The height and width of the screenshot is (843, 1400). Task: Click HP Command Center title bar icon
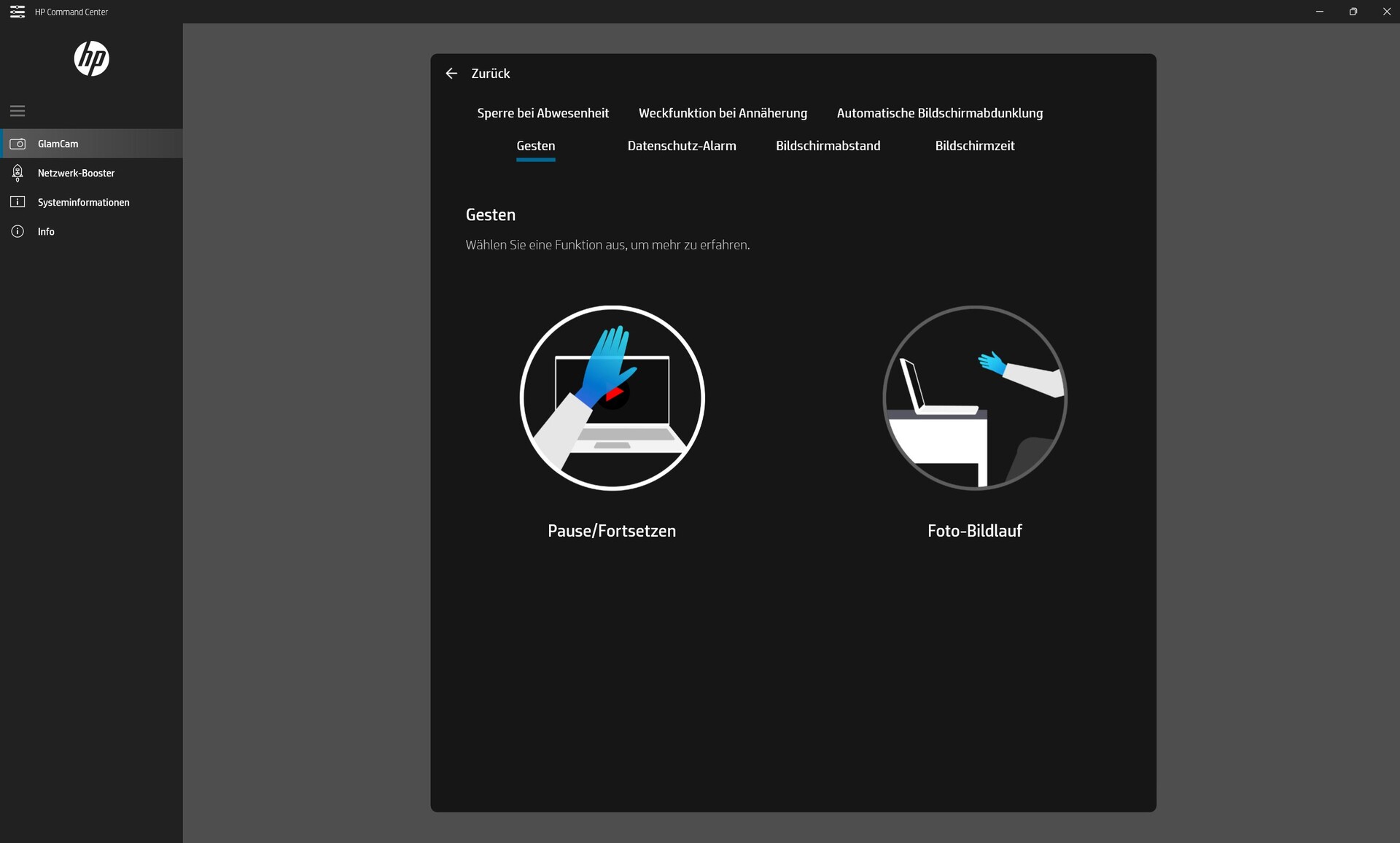[x=17, y=12]
